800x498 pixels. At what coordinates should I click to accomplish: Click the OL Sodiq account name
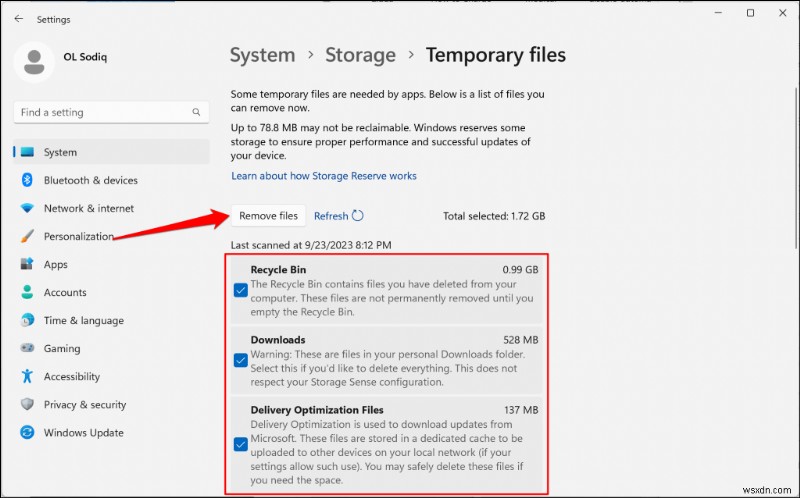(x=85, y=57)
